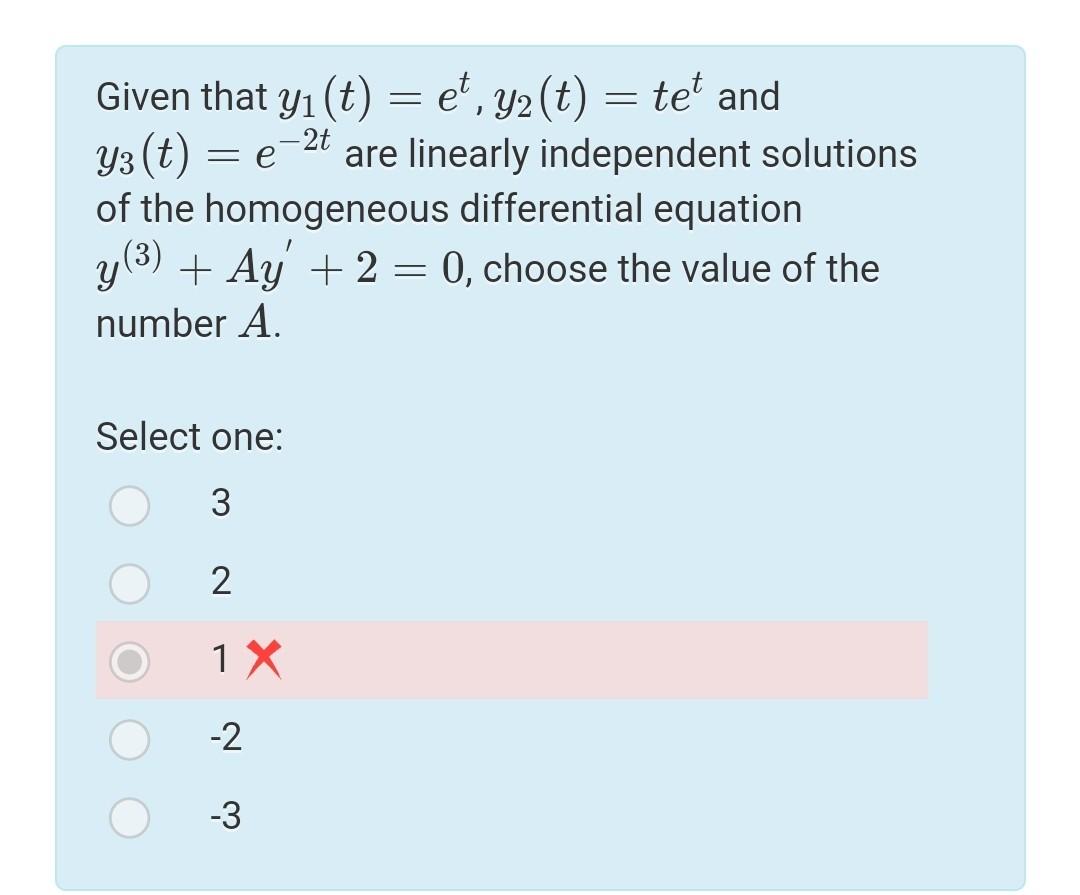Select the radio button for answer -3
Image resolution: width=1080 pixels, height=895 pixels.
pyautogui.click(x=129, y=817)
